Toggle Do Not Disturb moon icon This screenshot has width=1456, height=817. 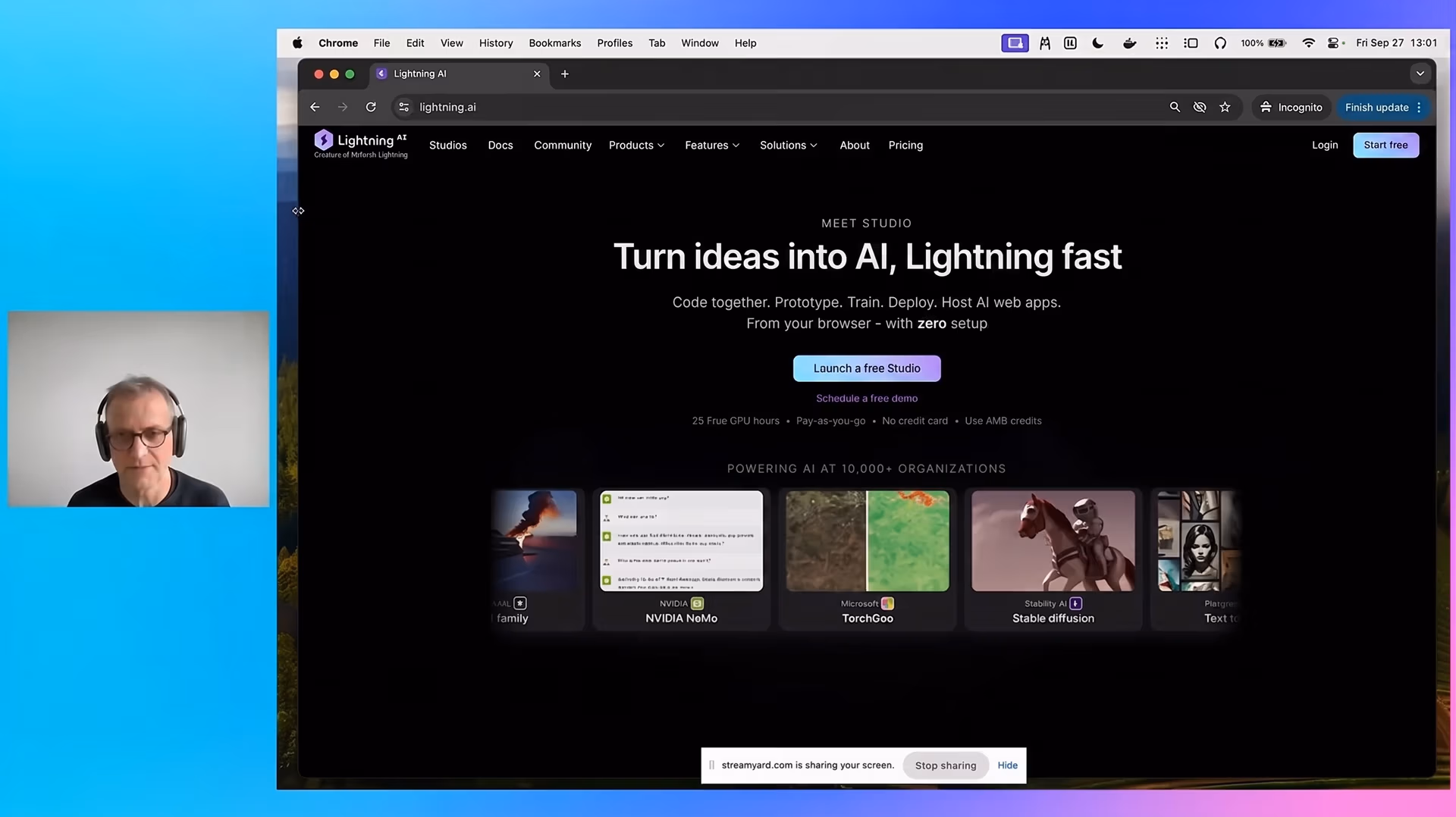coord(1097,43)
